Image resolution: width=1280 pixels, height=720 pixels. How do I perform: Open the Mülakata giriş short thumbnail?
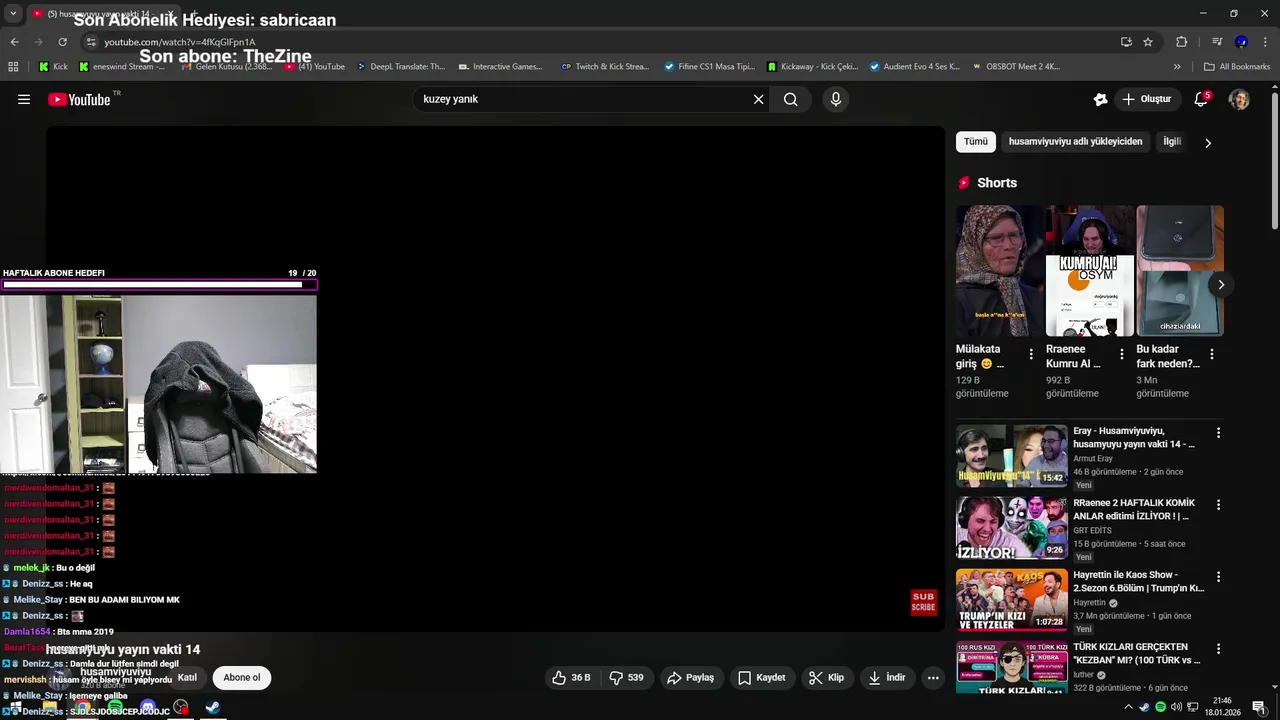(x=999, y=271)
